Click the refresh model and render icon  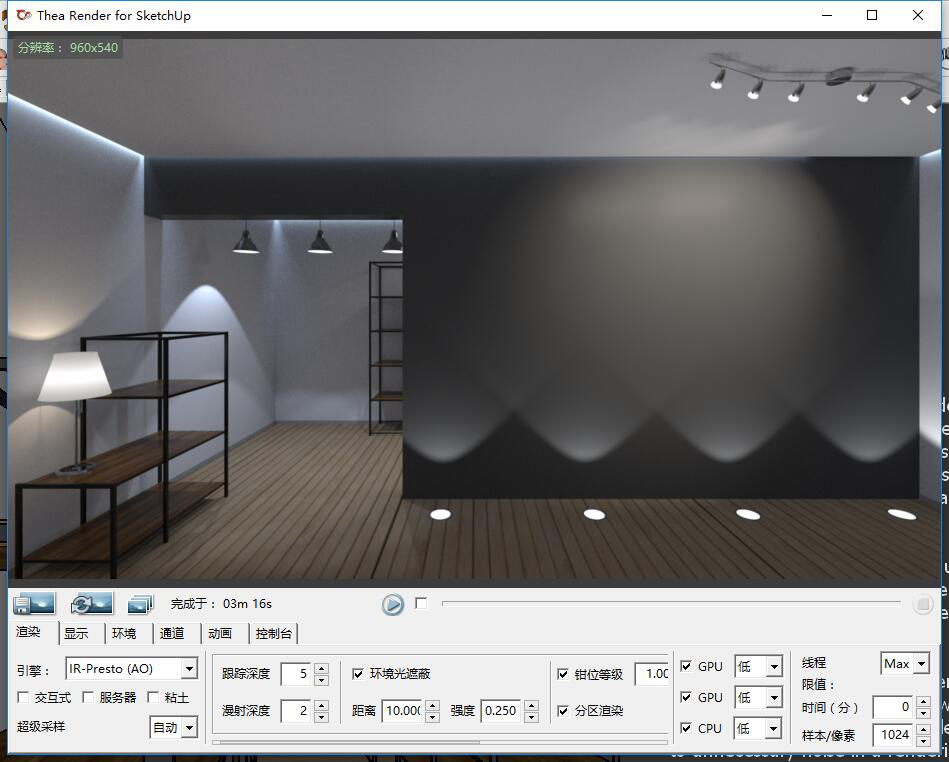[91, 603]
